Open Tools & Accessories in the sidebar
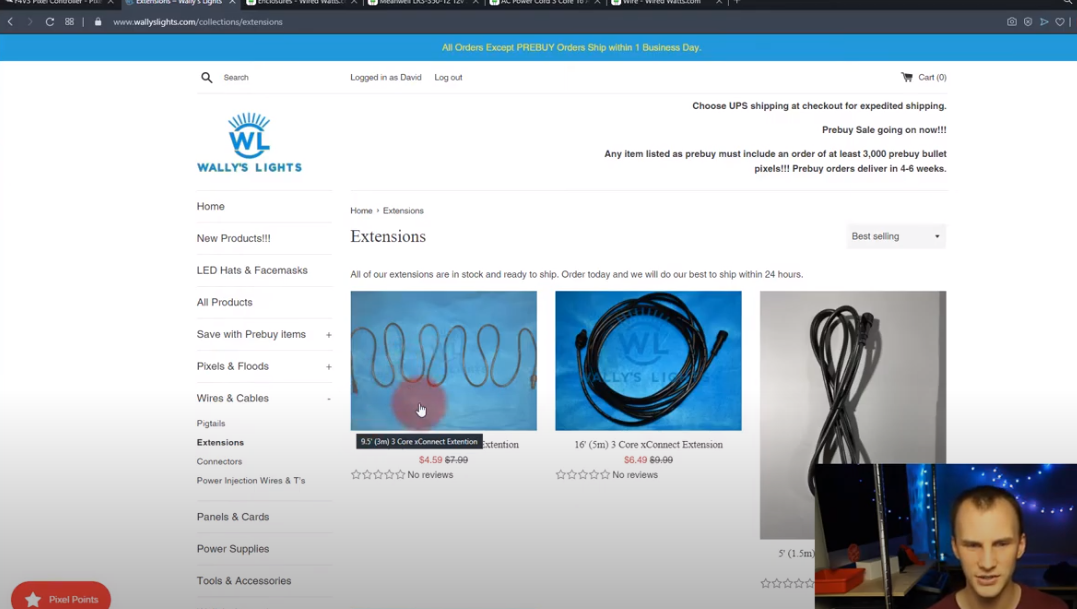The height and width of the screenshot is (609, 1077). tap(244, 581)
